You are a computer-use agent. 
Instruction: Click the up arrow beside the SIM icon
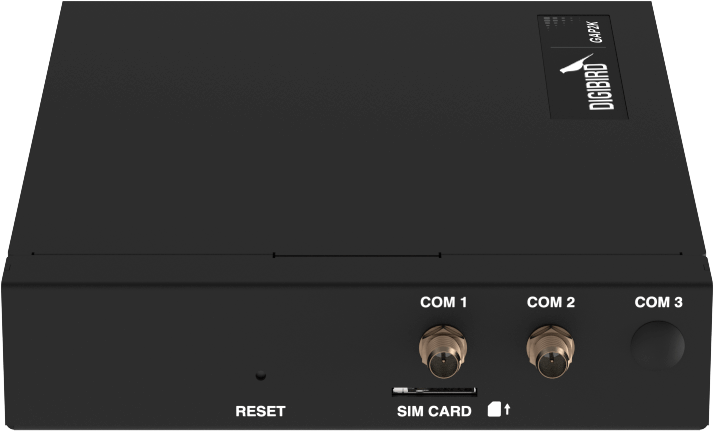coord(507,409)
